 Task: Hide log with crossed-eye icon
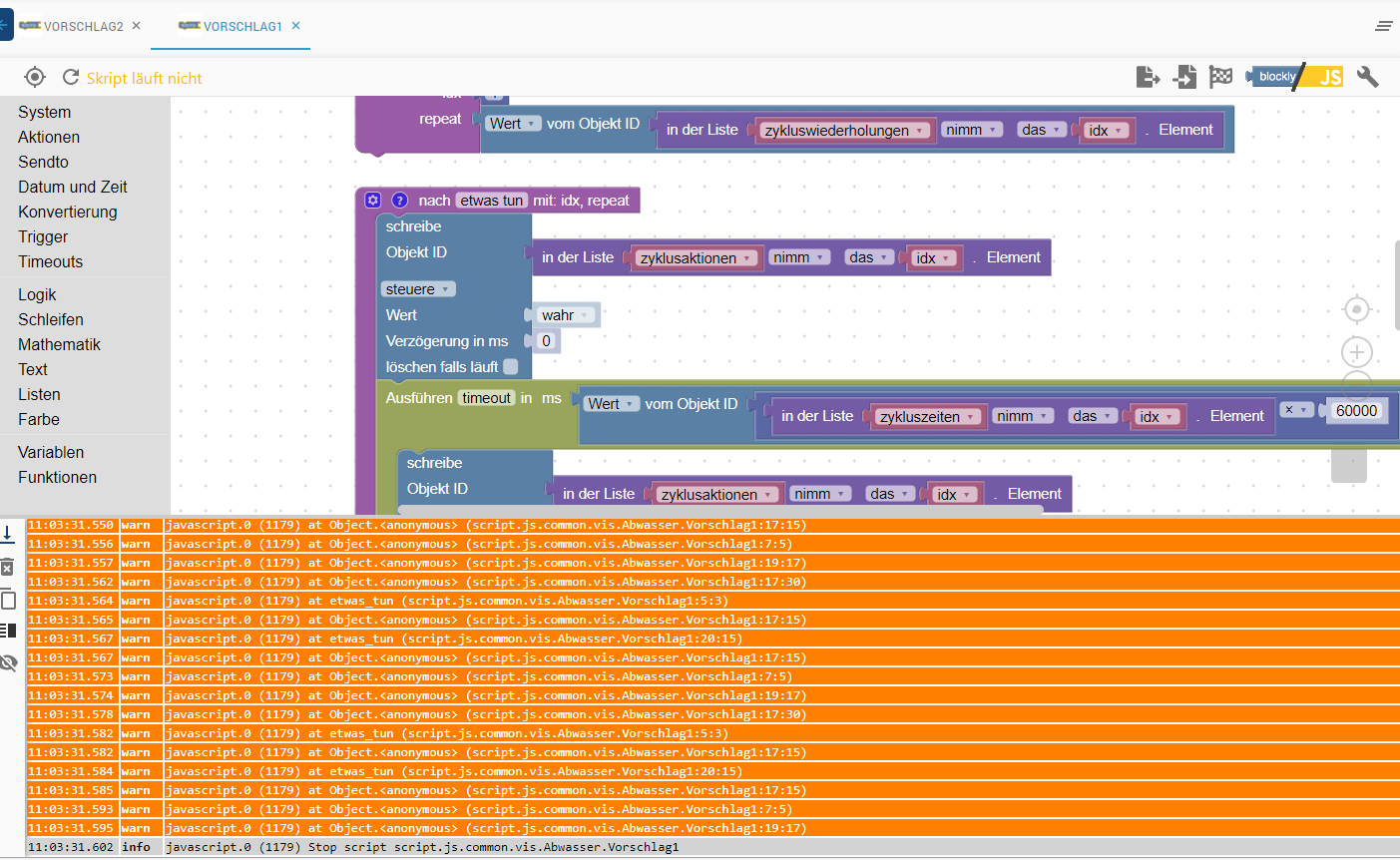coord(9,662)
